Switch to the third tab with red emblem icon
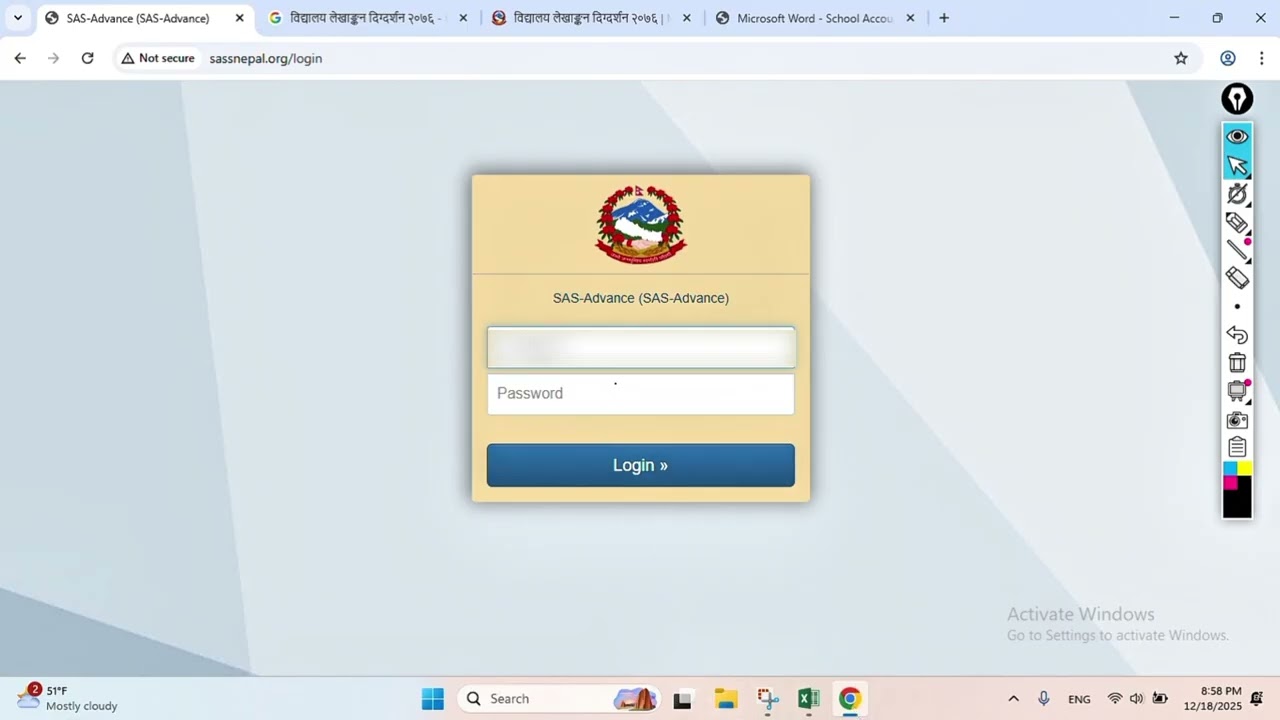This screenshot has width=1280, height=720. [x=589, y=18]
